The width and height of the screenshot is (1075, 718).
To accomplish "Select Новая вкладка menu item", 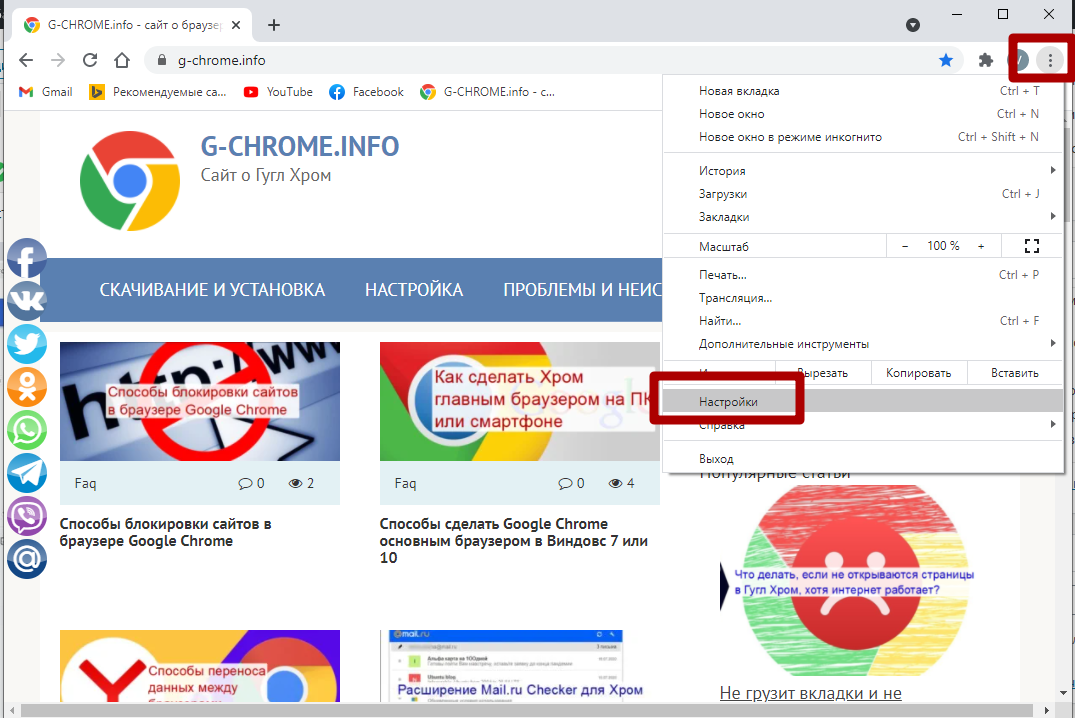I will [862, 91].
